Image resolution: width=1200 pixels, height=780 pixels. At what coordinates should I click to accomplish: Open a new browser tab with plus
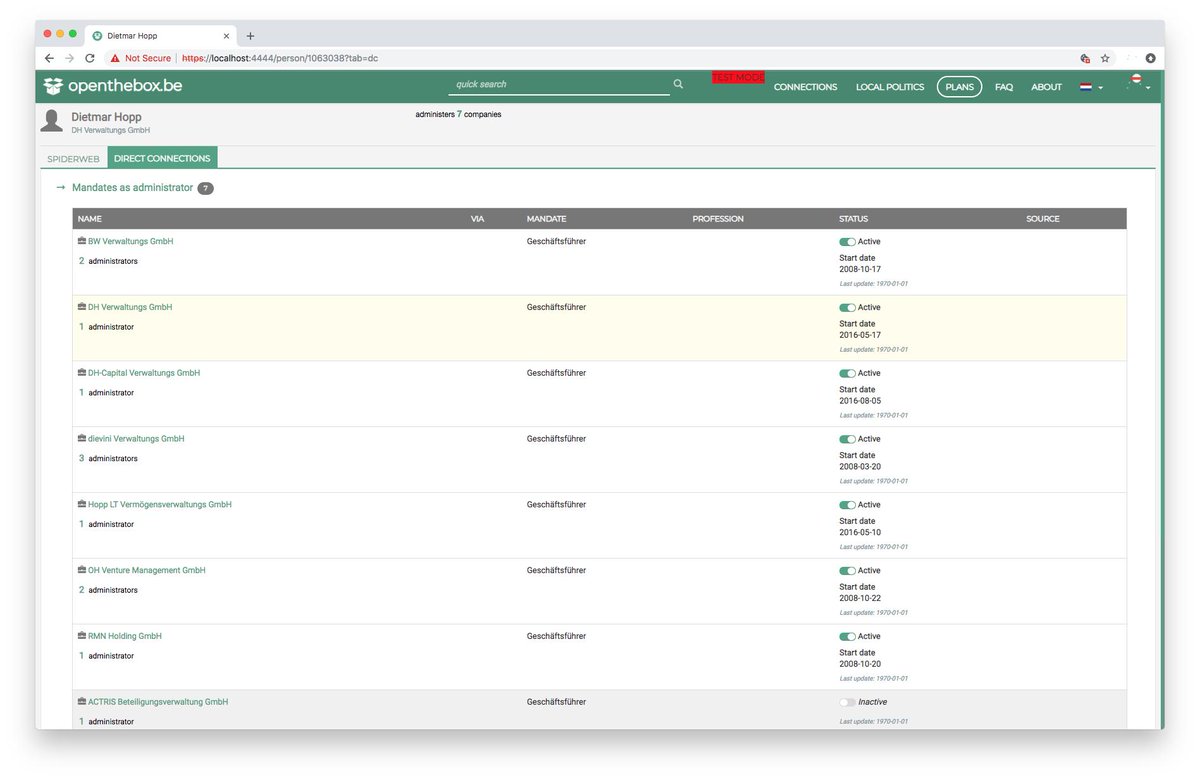tap(250, 36)
